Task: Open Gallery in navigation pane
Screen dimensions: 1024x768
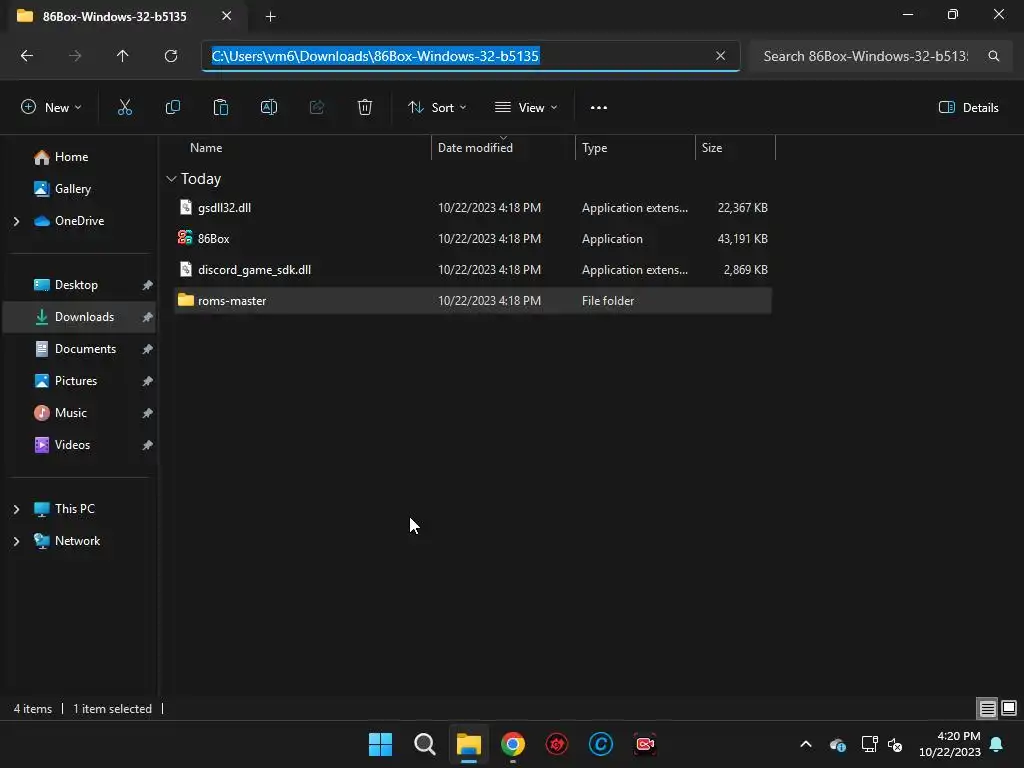Action: 72,189
